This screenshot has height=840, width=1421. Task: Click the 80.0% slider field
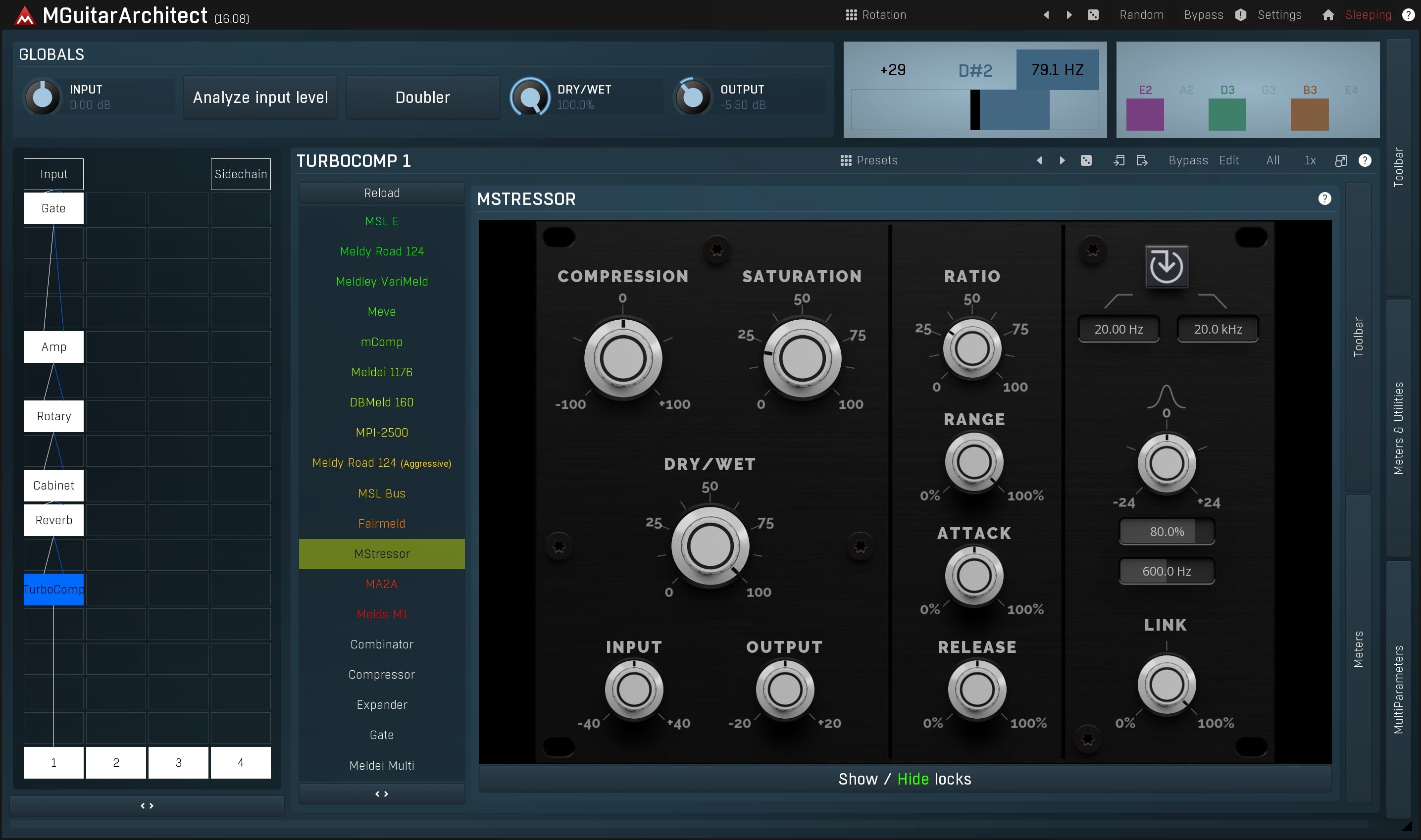[x=1166, y=532]
